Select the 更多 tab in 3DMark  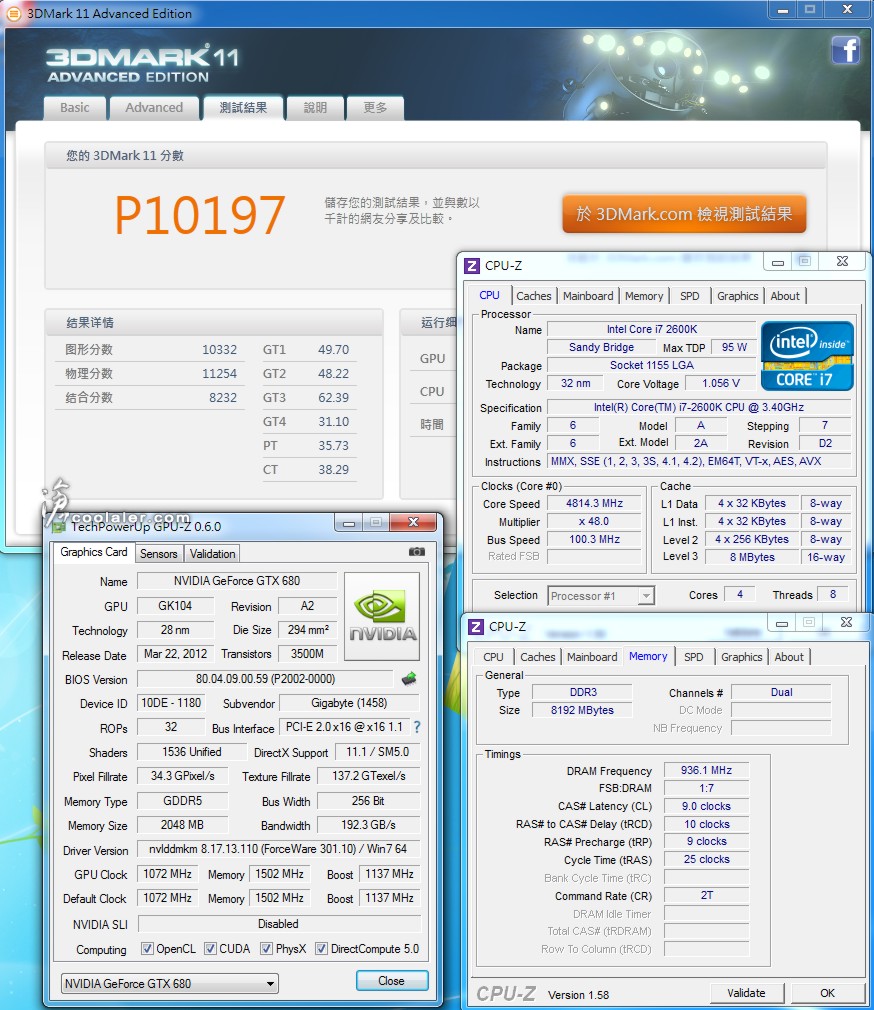(375, 108)
